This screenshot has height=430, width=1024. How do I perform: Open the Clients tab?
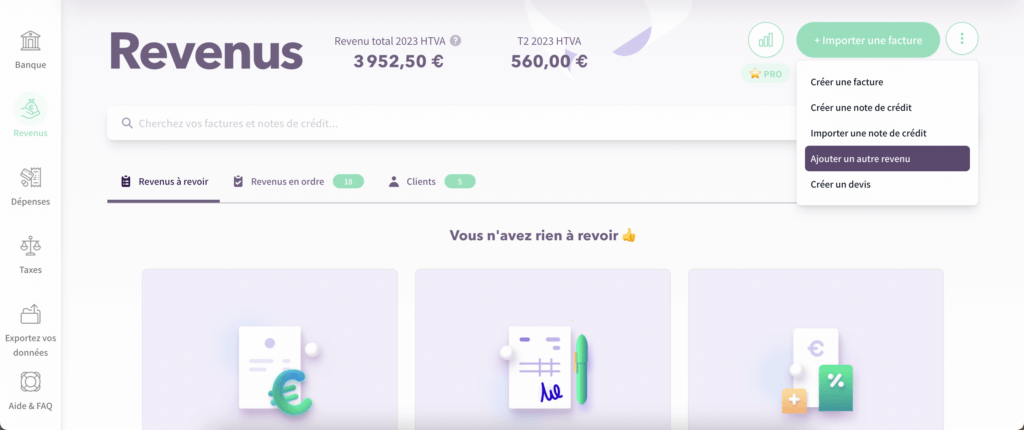pyautogui.click(x=432, y=182)
